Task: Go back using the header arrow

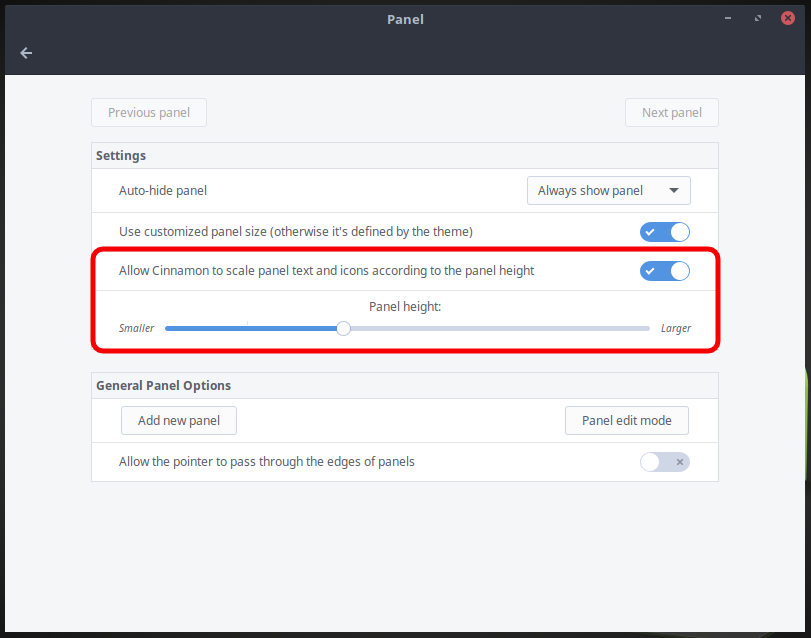Action: click(26, 53)
